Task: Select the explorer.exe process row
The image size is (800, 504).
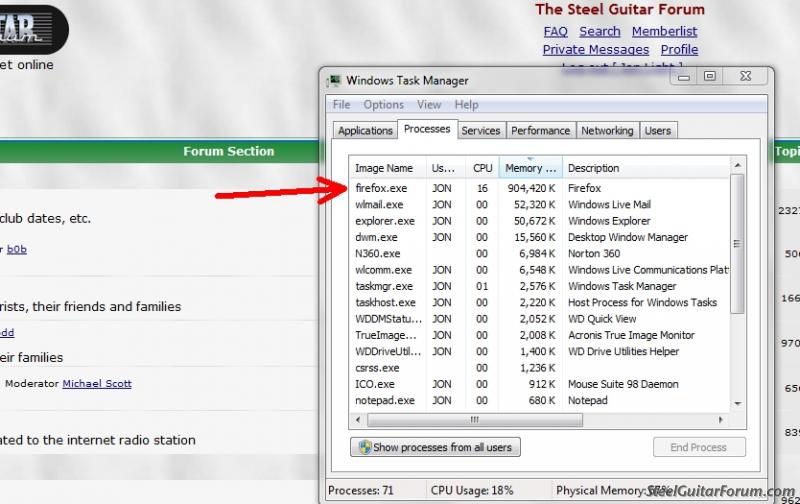Action: point(540,221)
